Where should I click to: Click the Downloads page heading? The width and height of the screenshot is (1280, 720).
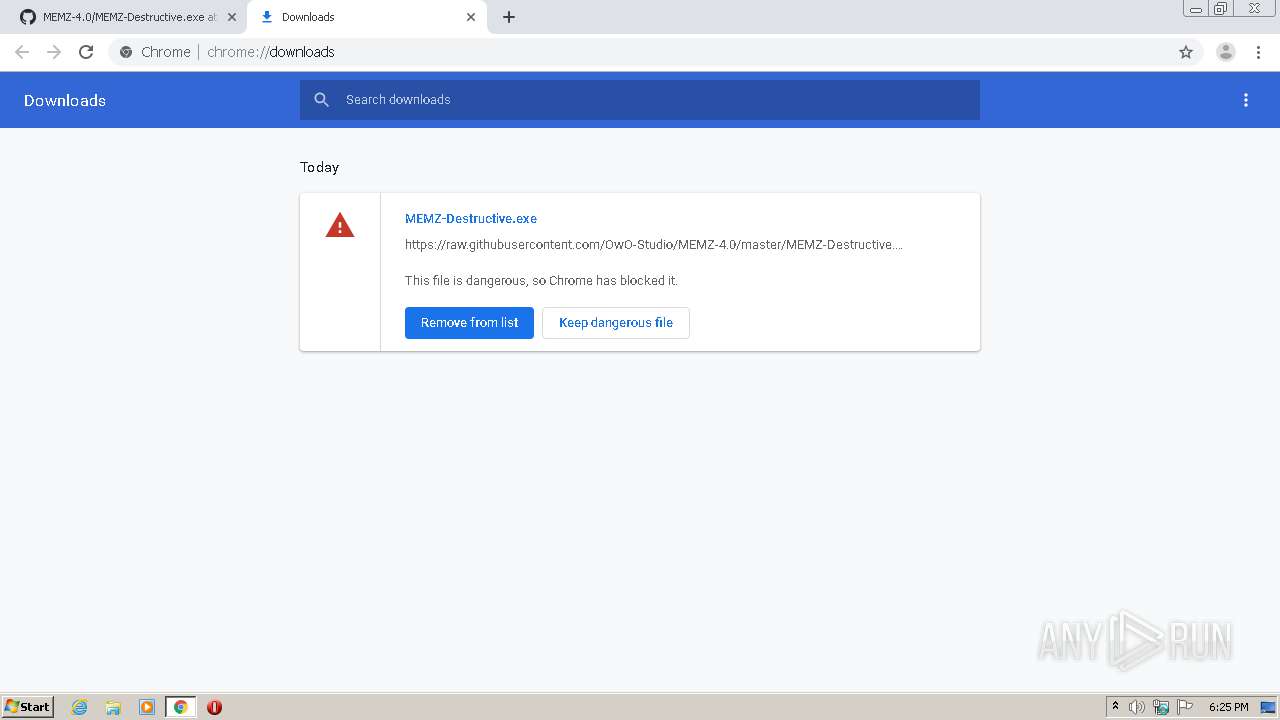click(x=65, y=100)
